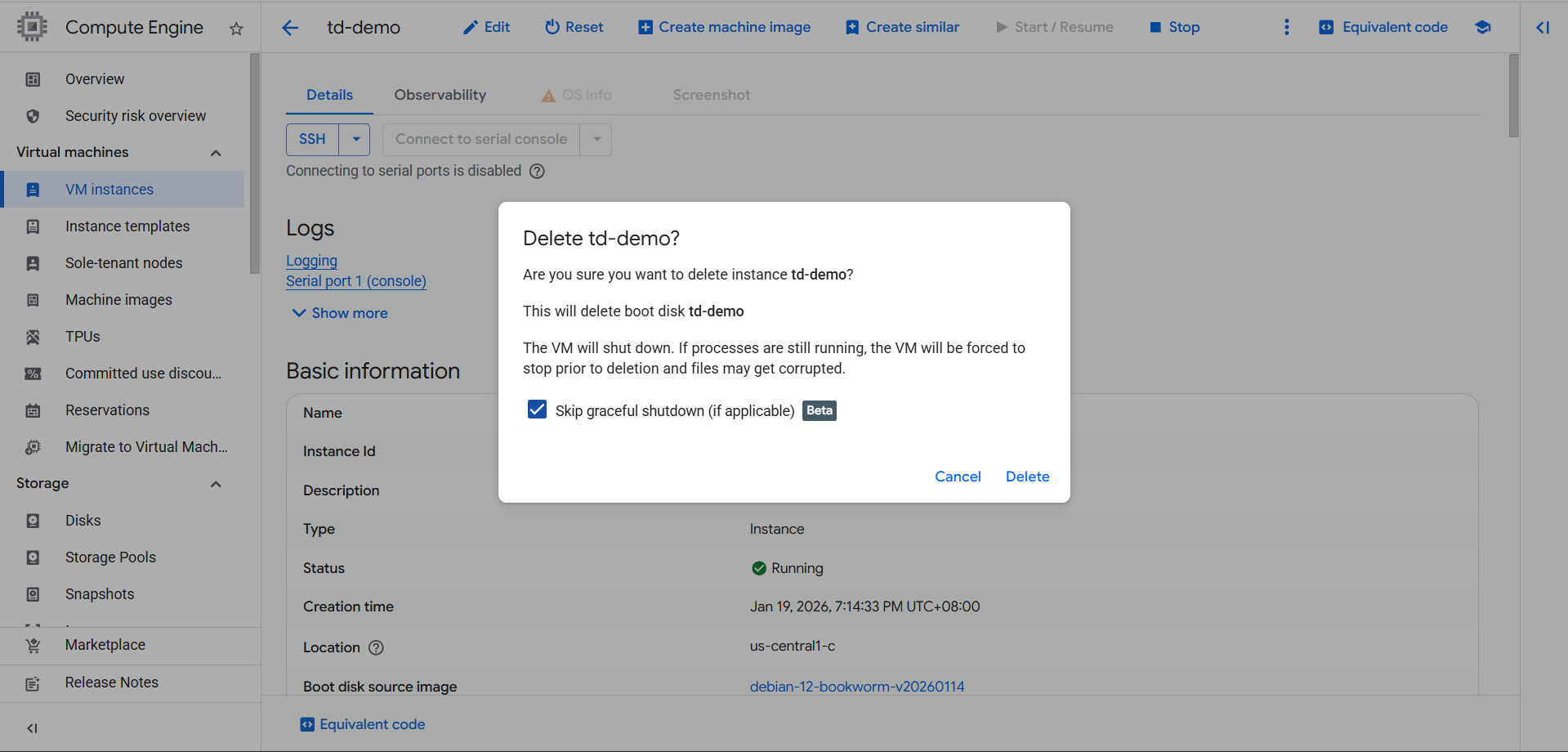Image resolution: width=1568 pixels, height=752 pixels.
Task: Open the Serial port 1 (console) link
Action: click(356, 281)
